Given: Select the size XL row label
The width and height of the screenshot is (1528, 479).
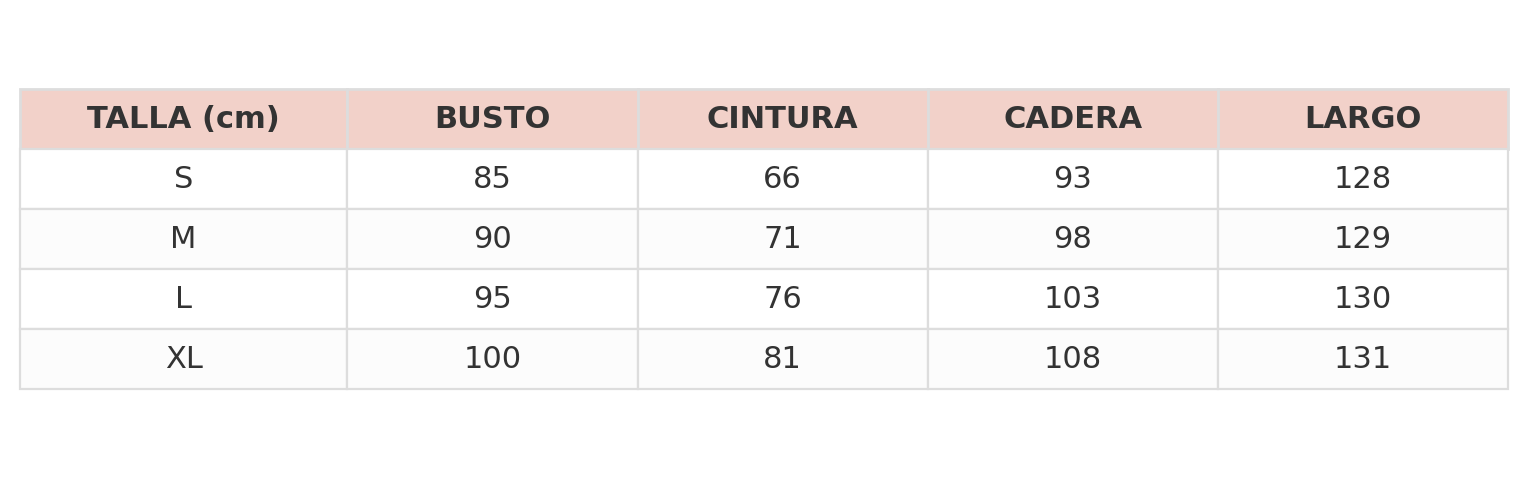Looking at the screenshot, I should point(184,359).
